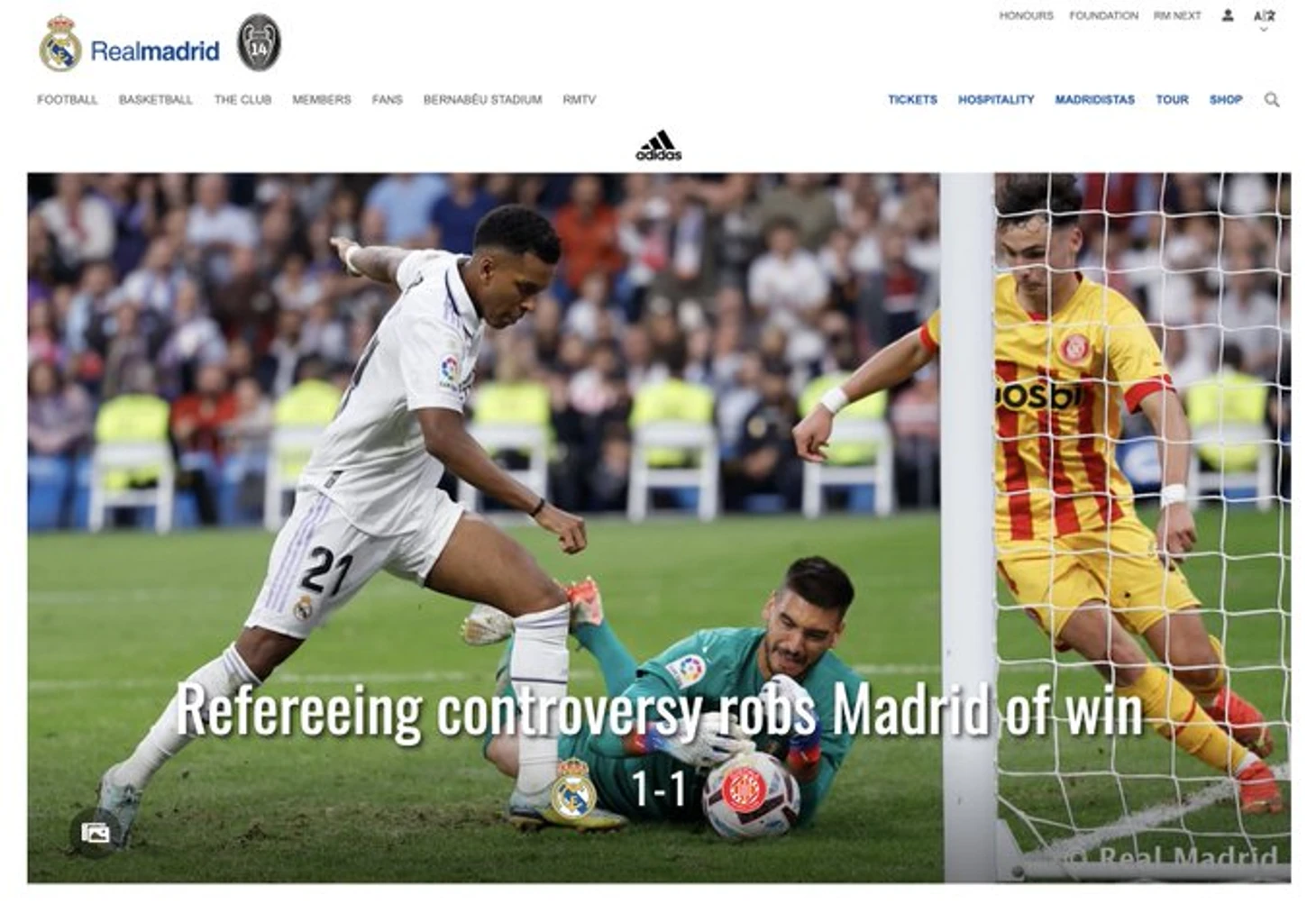
Task: Open the Honours link
Action: coord(1026,16)
